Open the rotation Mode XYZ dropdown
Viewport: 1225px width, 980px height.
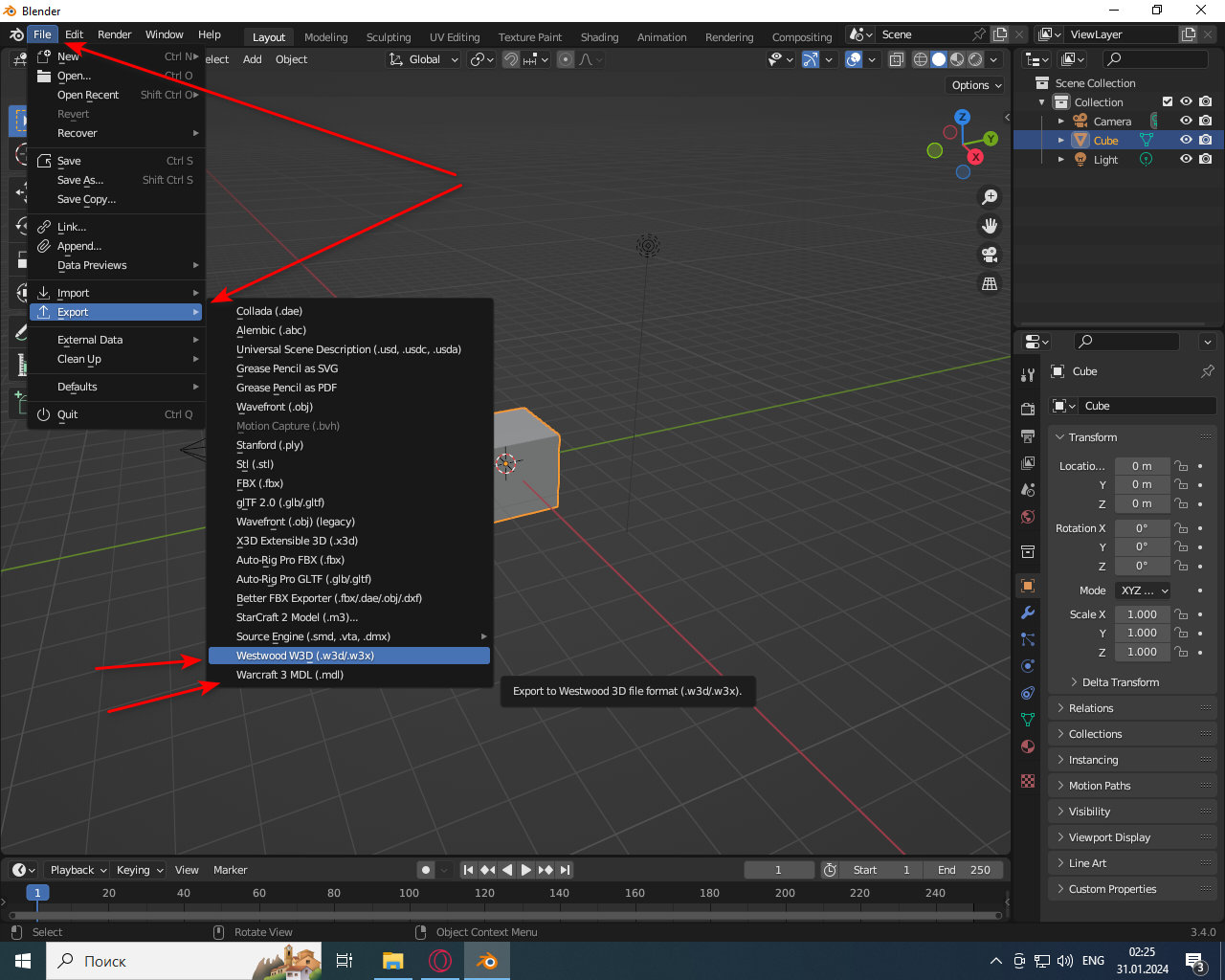[x=1145, y=590]
